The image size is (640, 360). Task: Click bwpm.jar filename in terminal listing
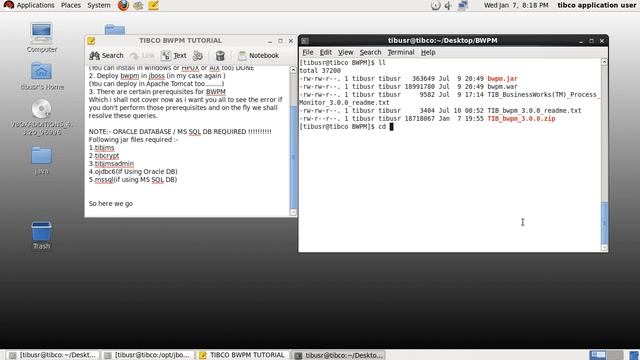502,78
